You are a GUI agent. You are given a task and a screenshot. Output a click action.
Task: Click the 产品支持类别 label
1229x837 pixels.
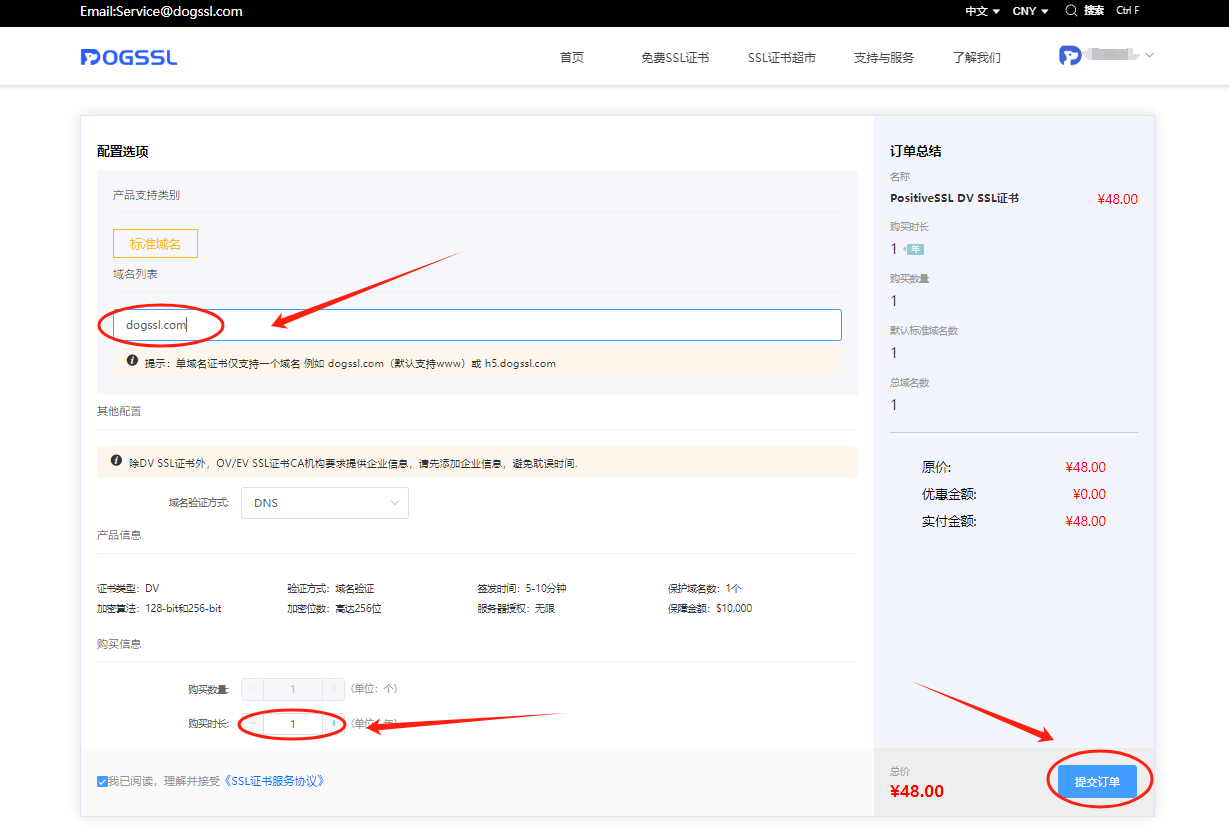[x=146, y=195]
